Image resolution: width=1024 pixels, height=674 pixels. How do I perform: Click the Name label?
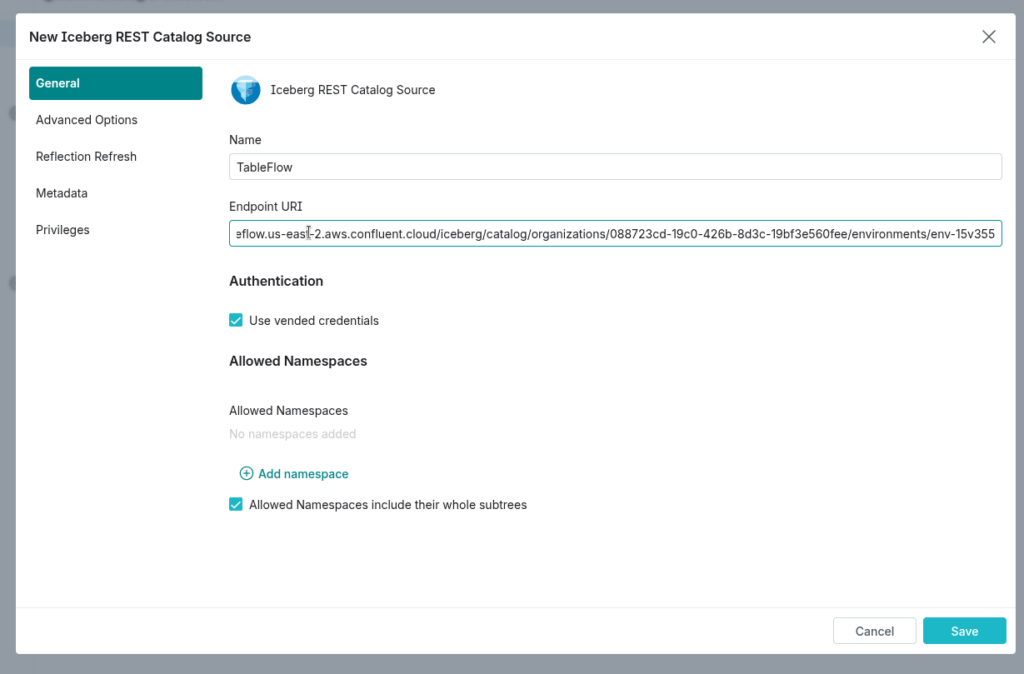245,140
